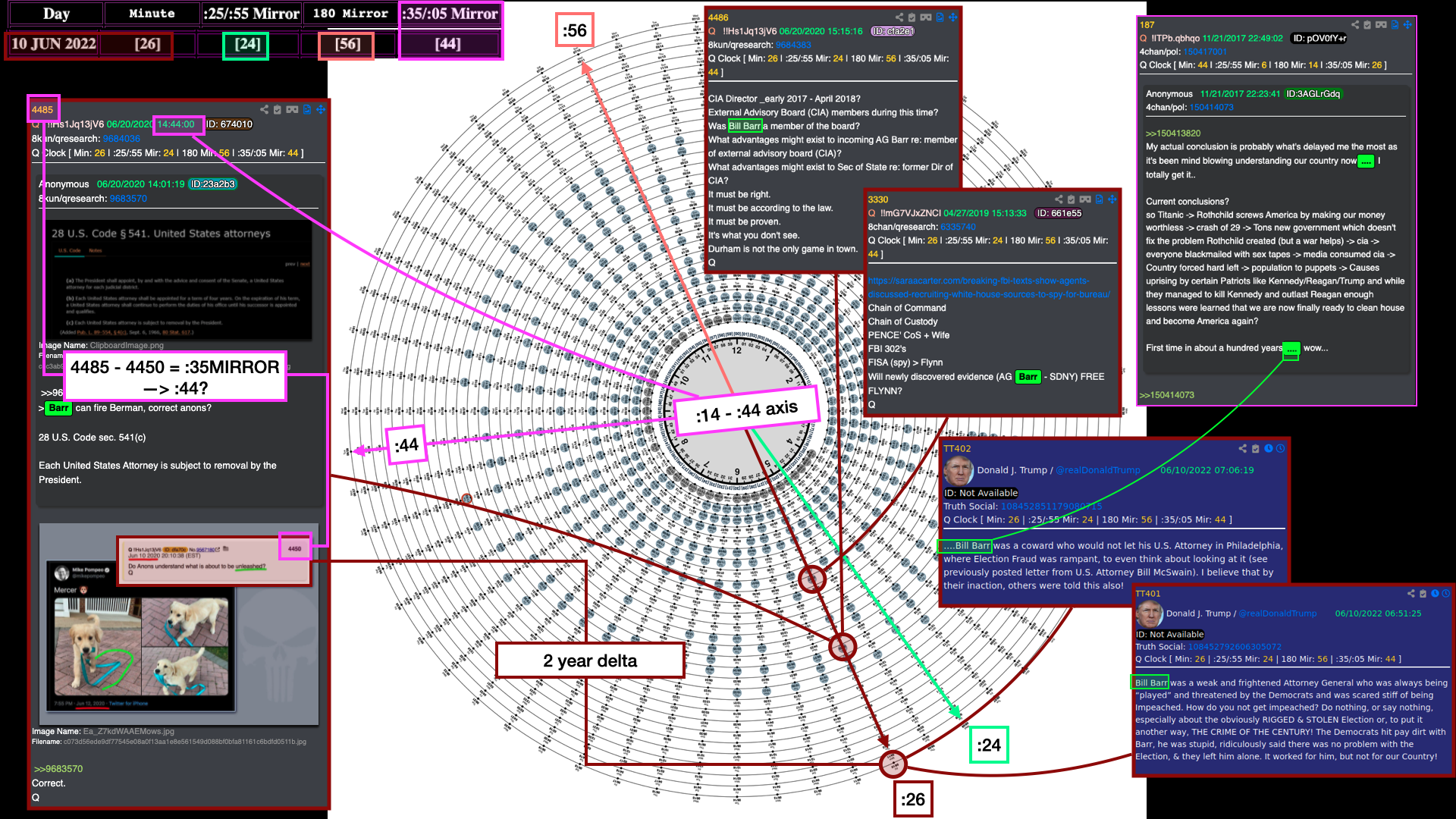Click the move arrows icon on post 3330

coord(1112,199)
